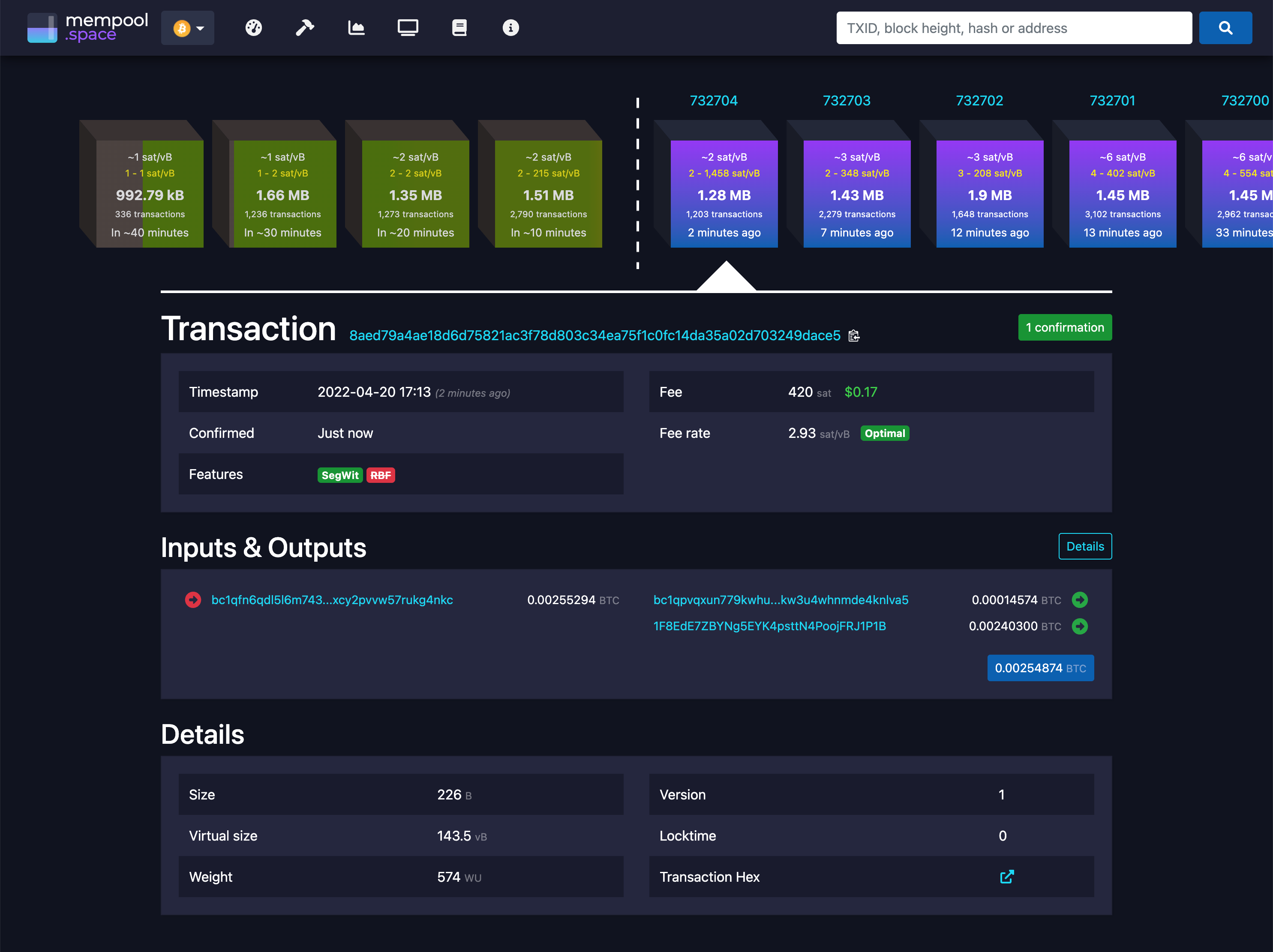1273x952 pixels.
Task: Open input address bc1qfn6qdl5l6m743
Action: [332, 600]
